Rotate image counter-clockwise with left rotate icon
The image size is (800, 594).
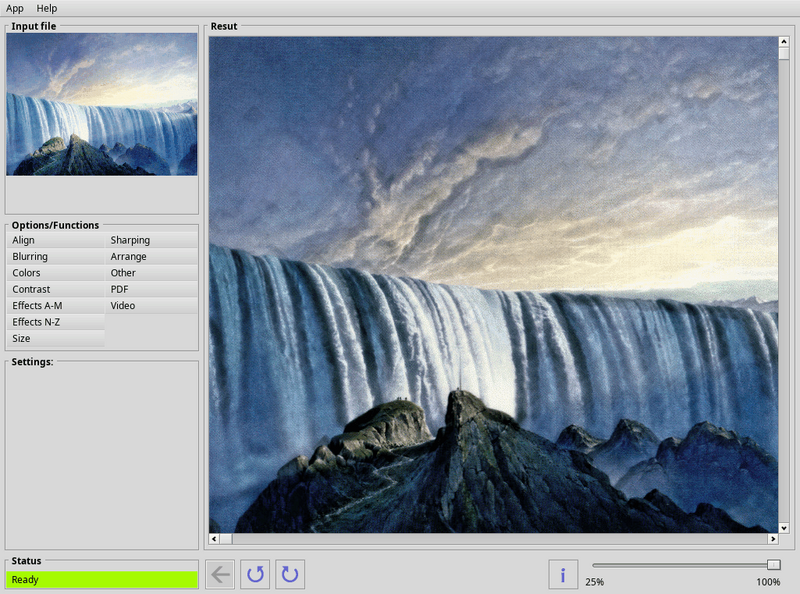click(255, 575)
